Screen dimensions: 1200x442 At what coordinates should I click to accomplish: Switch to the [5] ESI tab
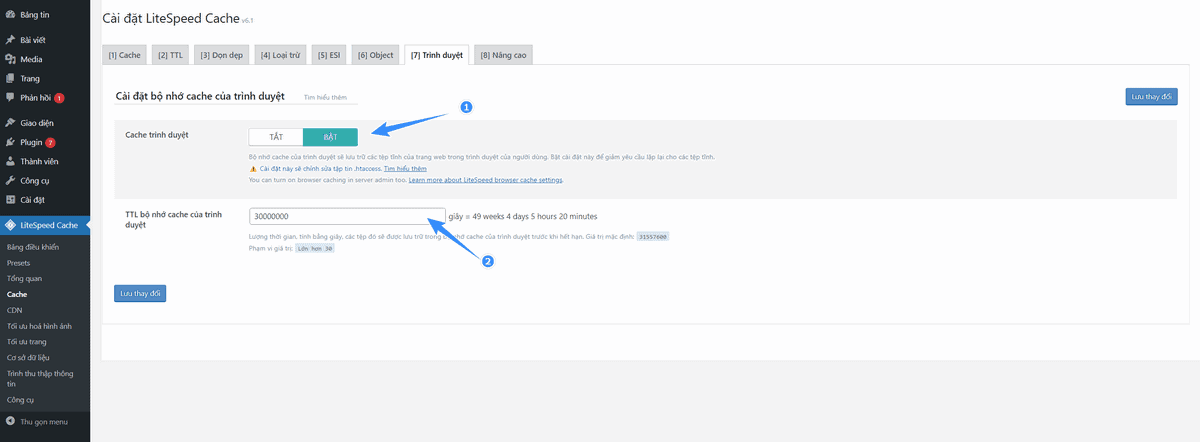(x=329, y=55)
